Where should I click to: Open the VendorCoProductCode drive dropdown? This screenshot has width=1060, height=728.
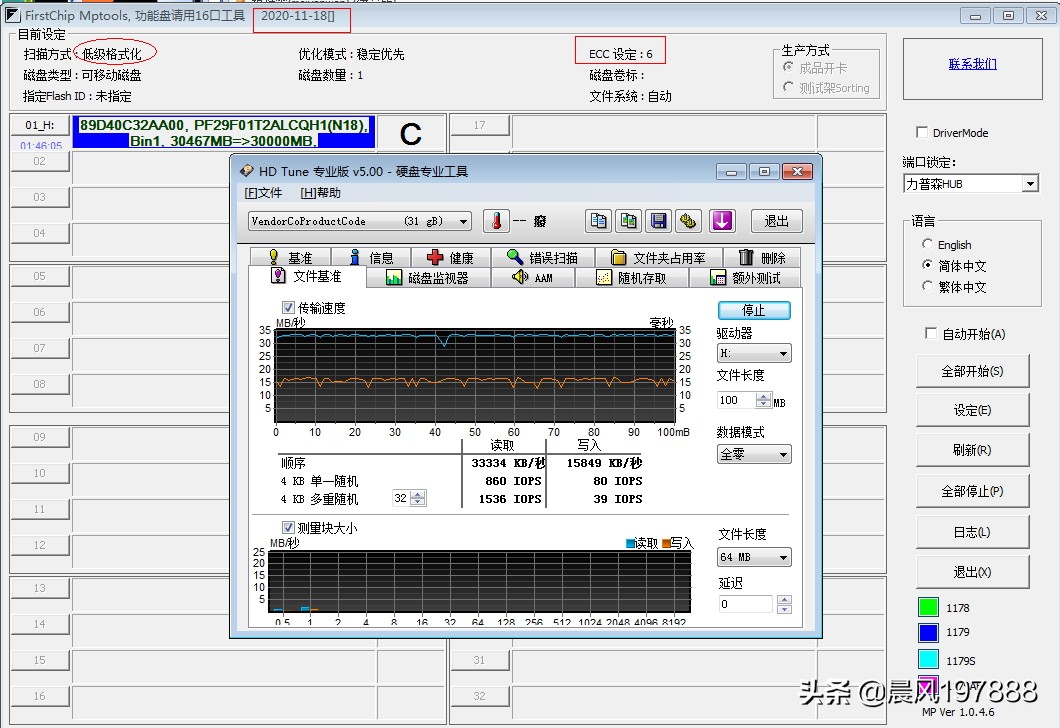(x=360, y=221)
